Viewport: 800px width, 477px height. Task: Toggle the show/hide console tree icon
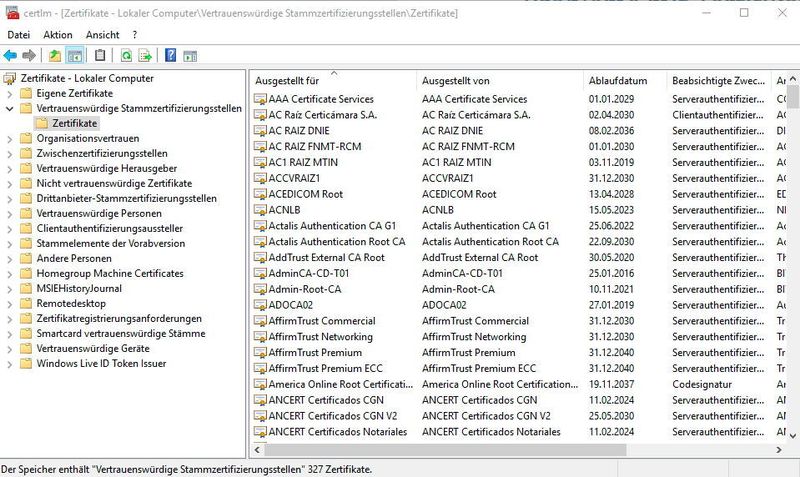[74, 56]
